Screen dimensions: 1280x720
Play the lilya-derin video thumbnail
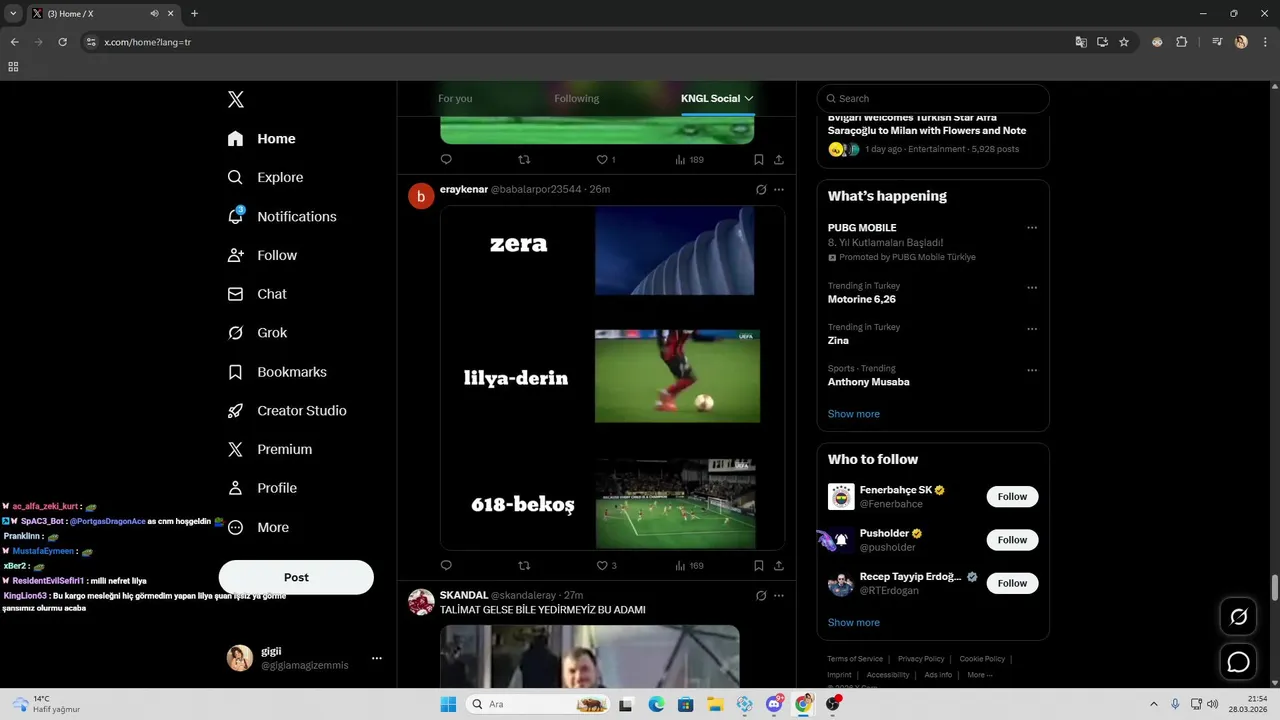(677, 376)
